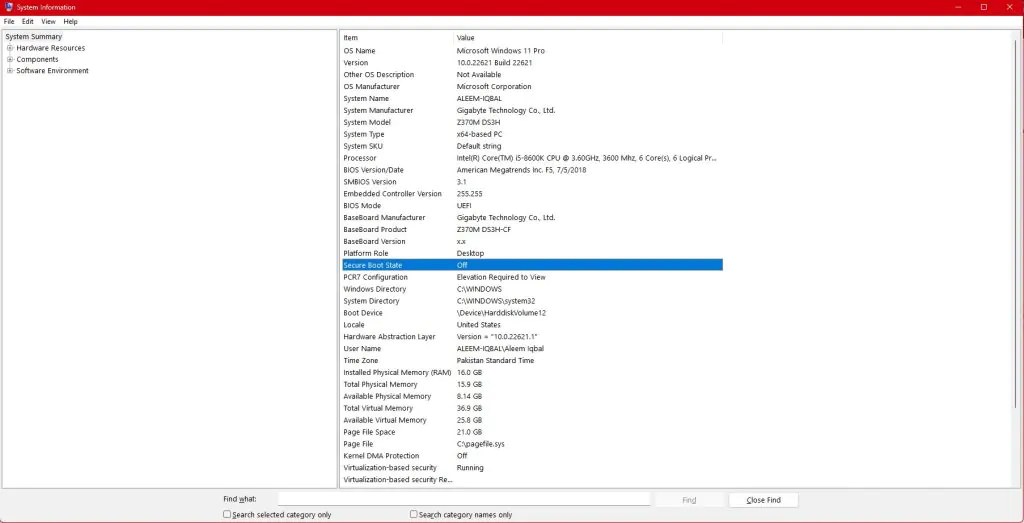Screen dimensions: 1024x523
Task: Select the BaseBoard Product row
Action: pyautogui.click(x=532, y=229)
